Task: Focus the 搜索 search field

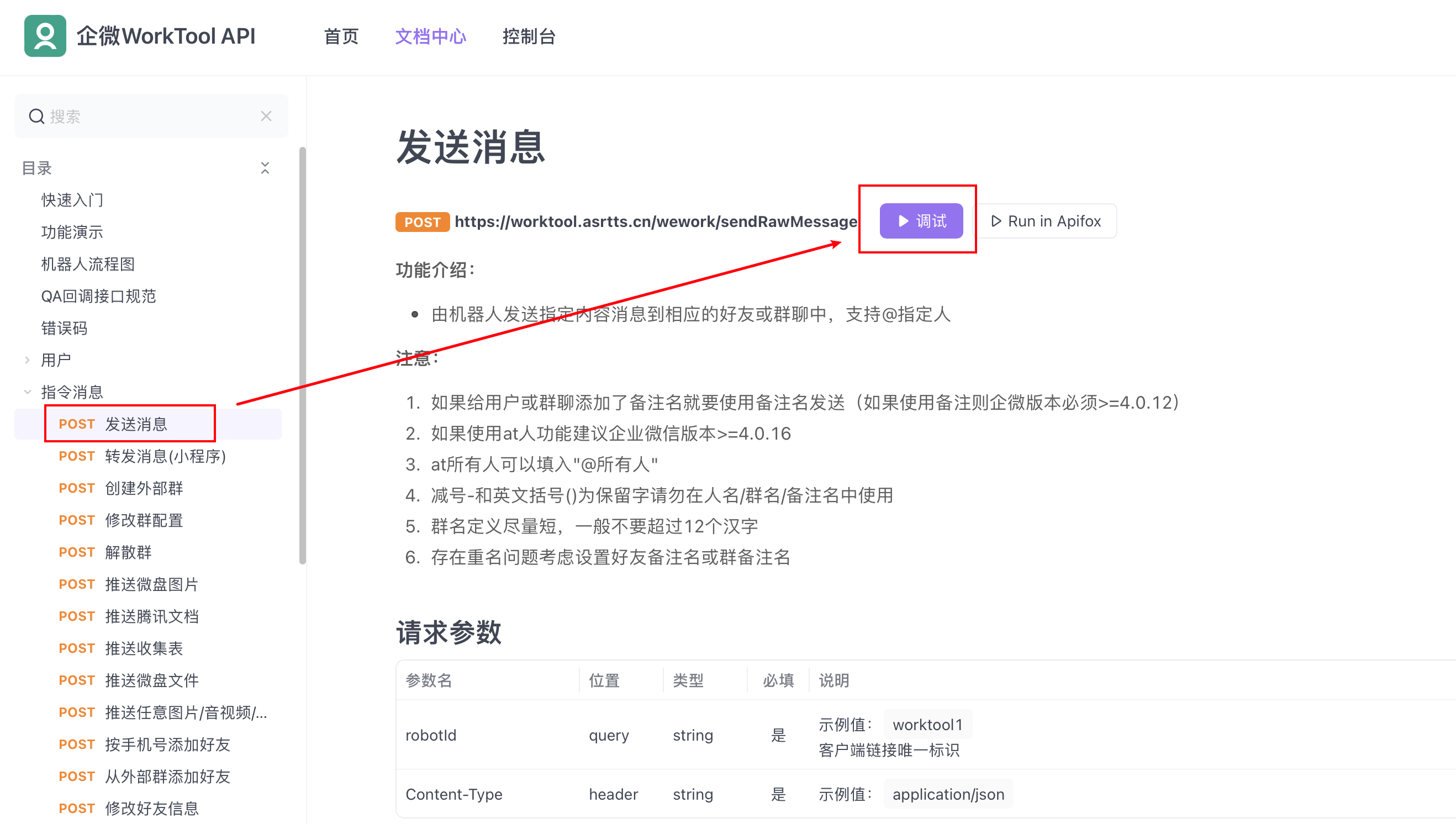Action: tap(147, 117)
